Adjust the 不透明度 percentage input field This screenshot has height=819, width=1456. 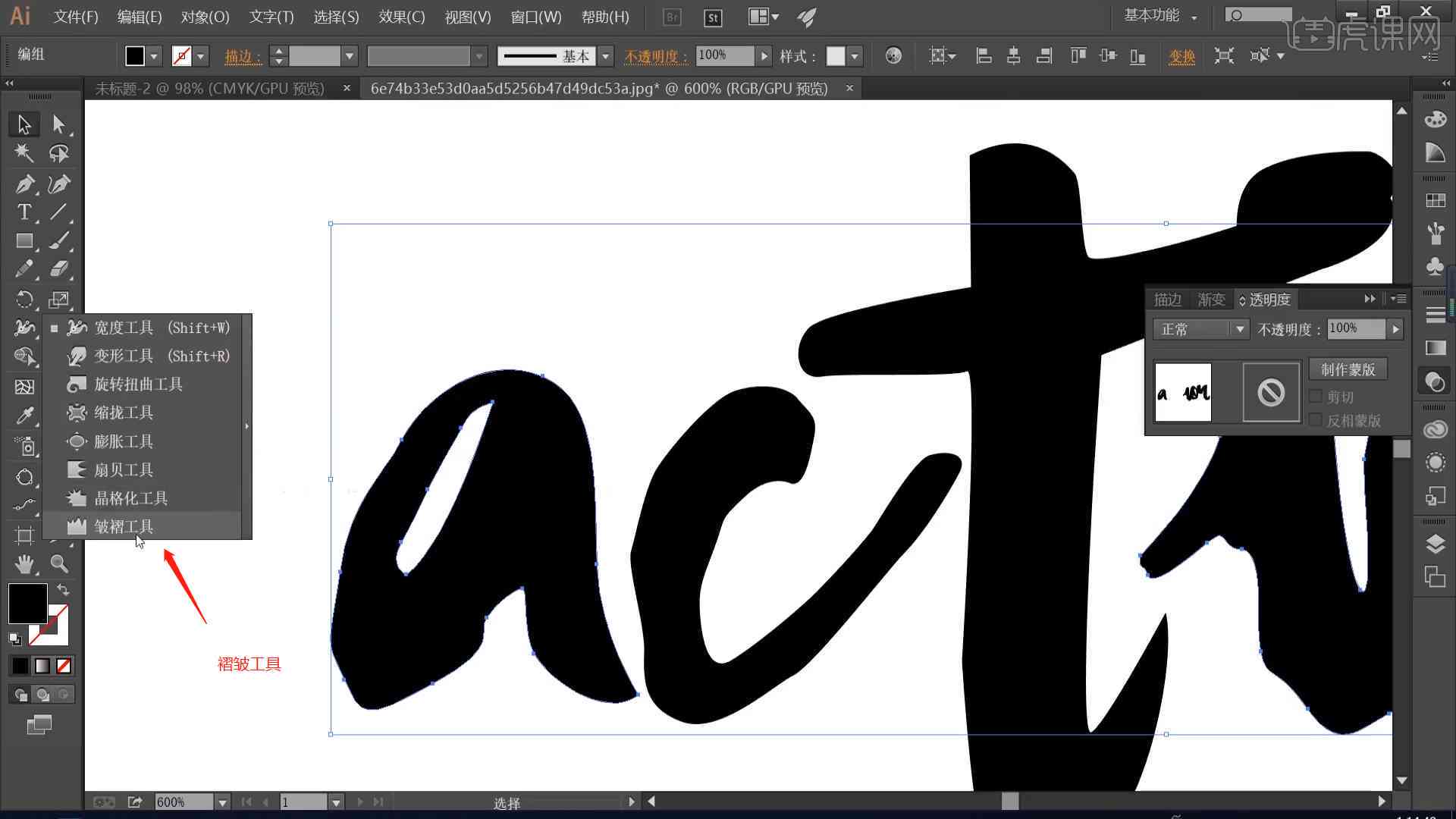click(1355, 328)
